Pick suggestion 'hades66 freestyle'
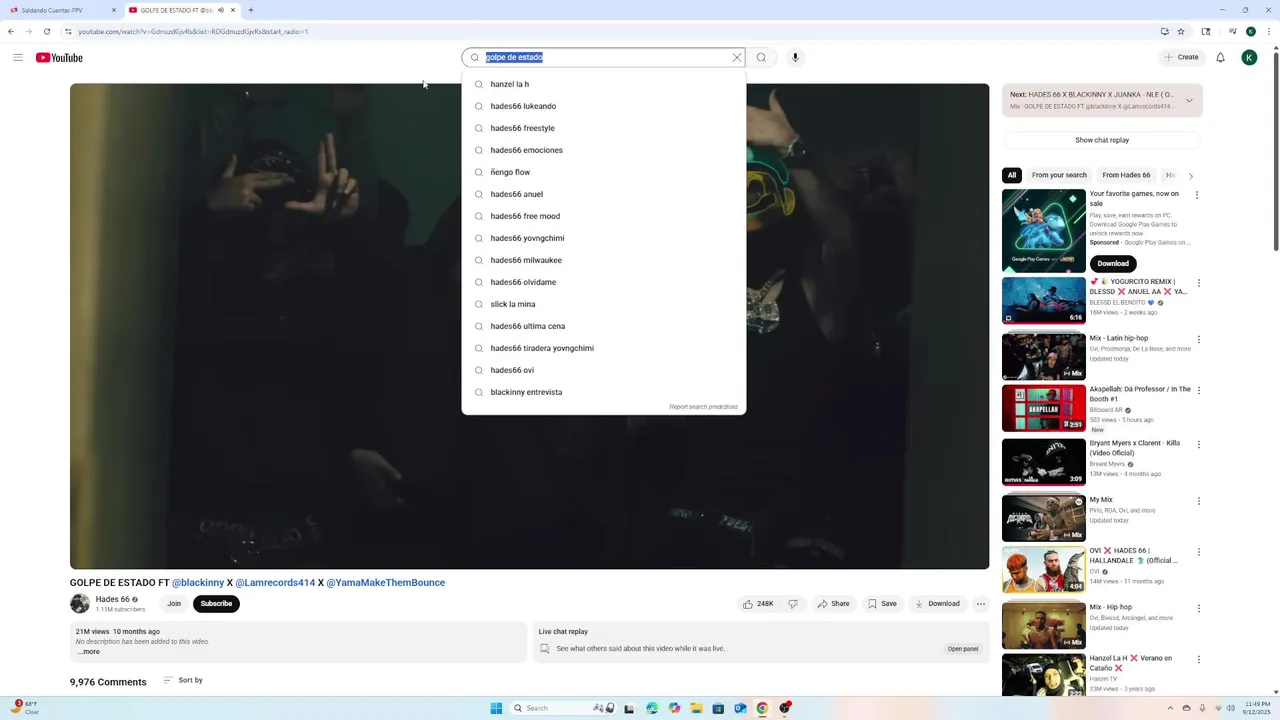The width and height of the screenshot is (1280, 720). tap(604, 128)
